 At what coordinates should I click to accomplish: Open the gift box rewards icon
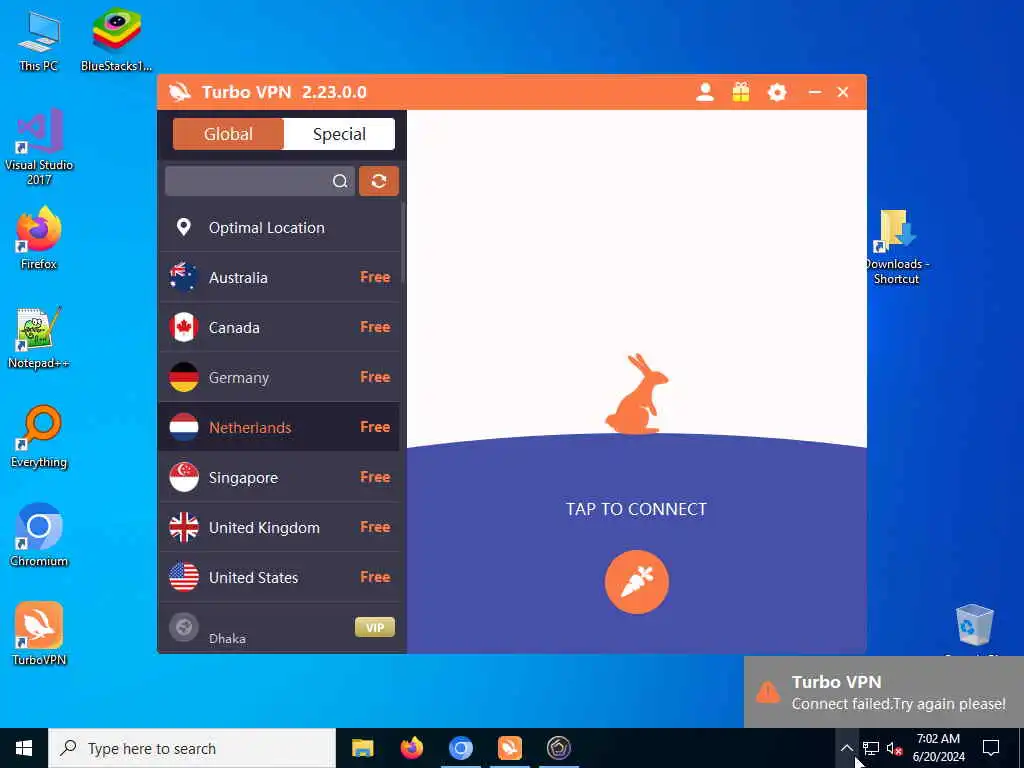pos(741,92)
